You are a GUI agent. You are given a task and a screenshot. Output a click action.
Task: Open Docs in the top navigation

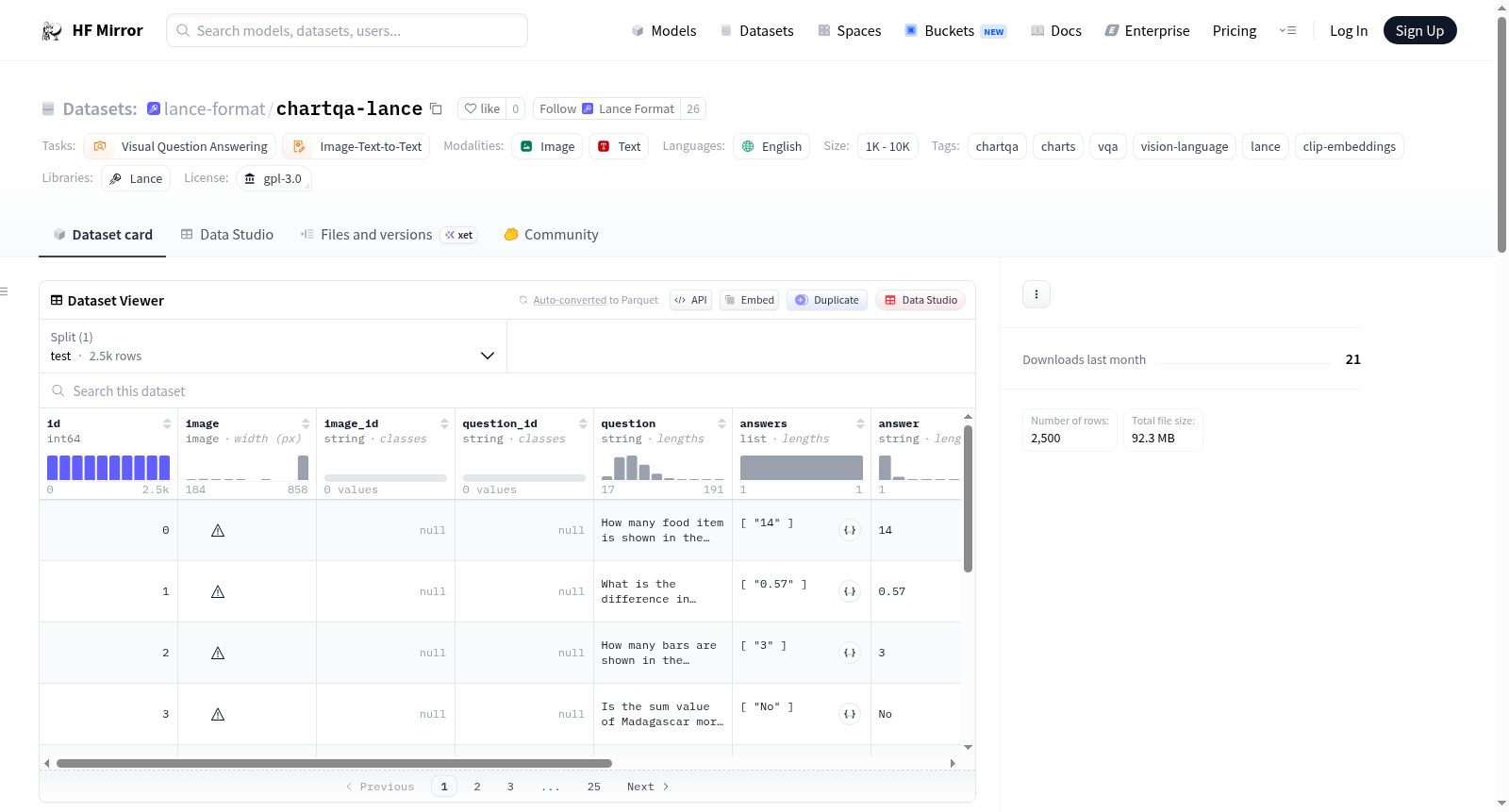coord(1056,31)
